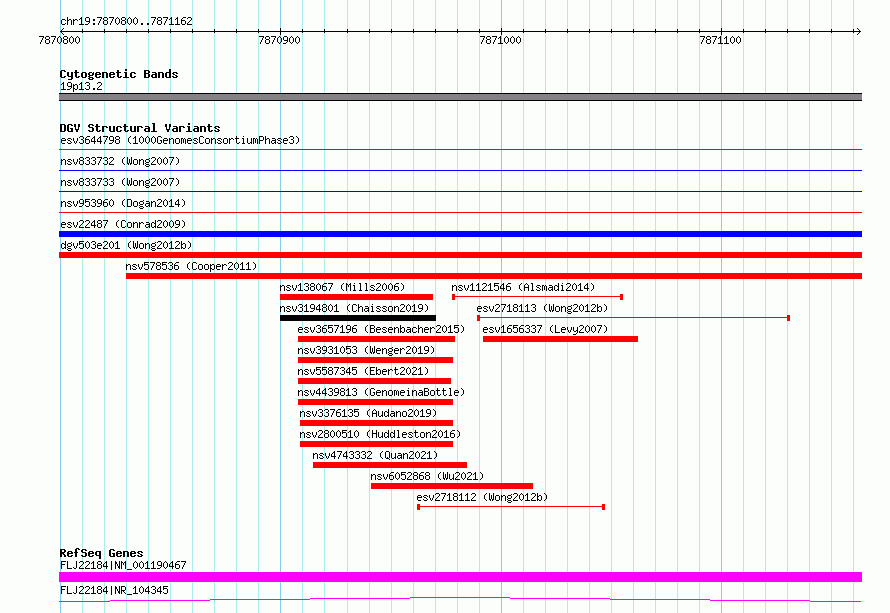
Task: Select the black nsv3194801 (Chaisson2019) bar
Action: tap(358, 318)
